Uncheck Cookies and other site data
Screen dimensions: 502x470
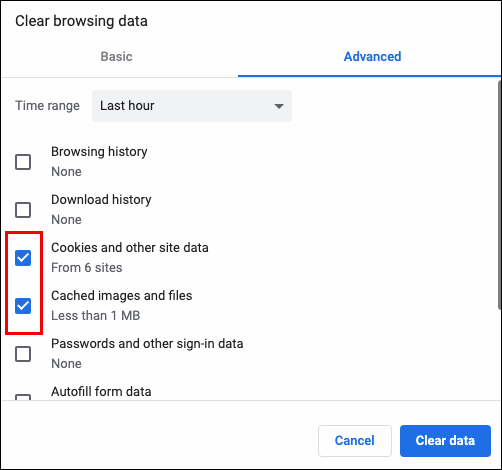click(x=23, y=258)
